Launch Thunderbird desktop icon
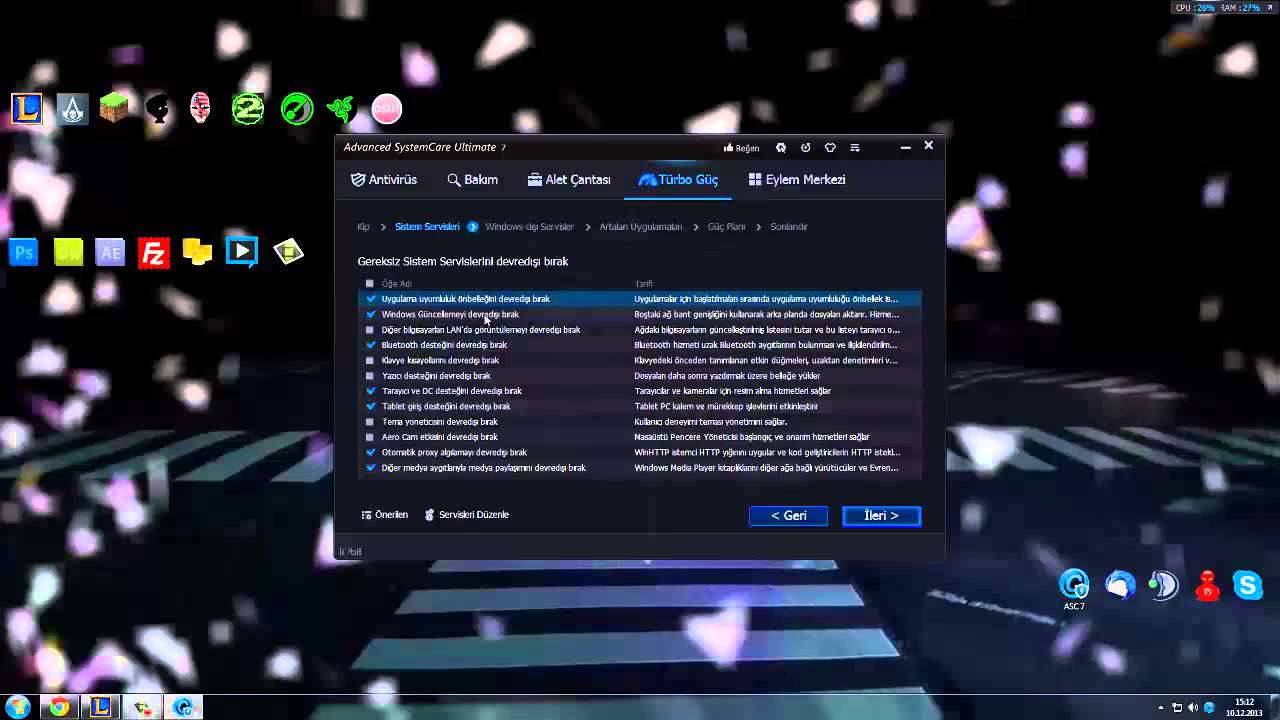1280x720 pixels. 1120,585
